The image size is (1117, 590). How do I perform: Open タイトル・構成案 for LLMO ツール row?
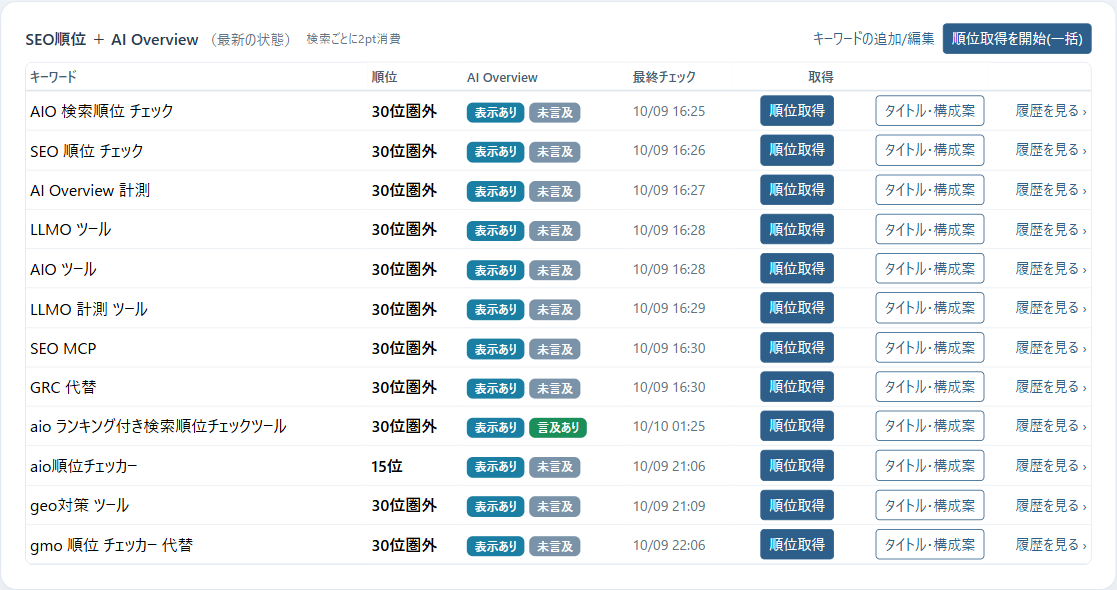click(x=930, y=229)
